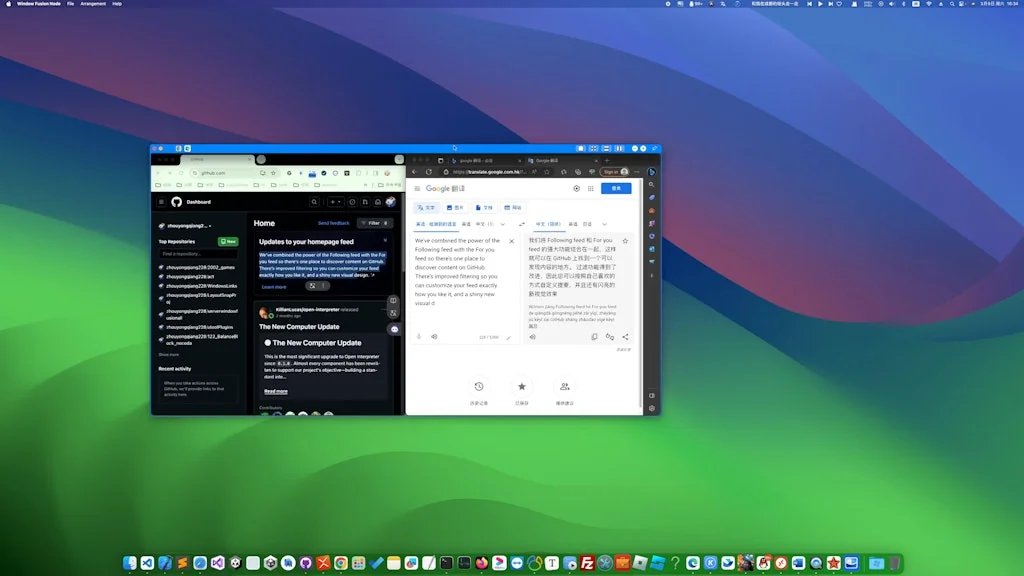This screenshot has height=576, width=1024.
Task: Switch to the 图片 image translation tab
Action: 456,207
